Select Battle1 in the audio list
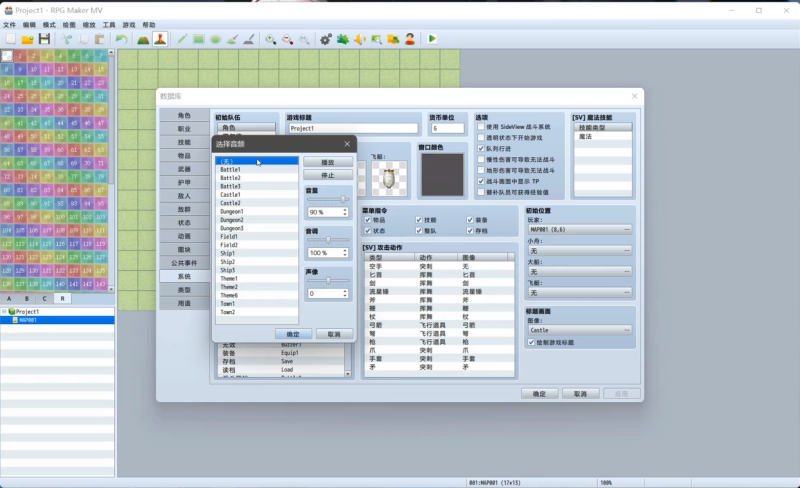Screen dimensions: 800x488 (x=257, y=169)
